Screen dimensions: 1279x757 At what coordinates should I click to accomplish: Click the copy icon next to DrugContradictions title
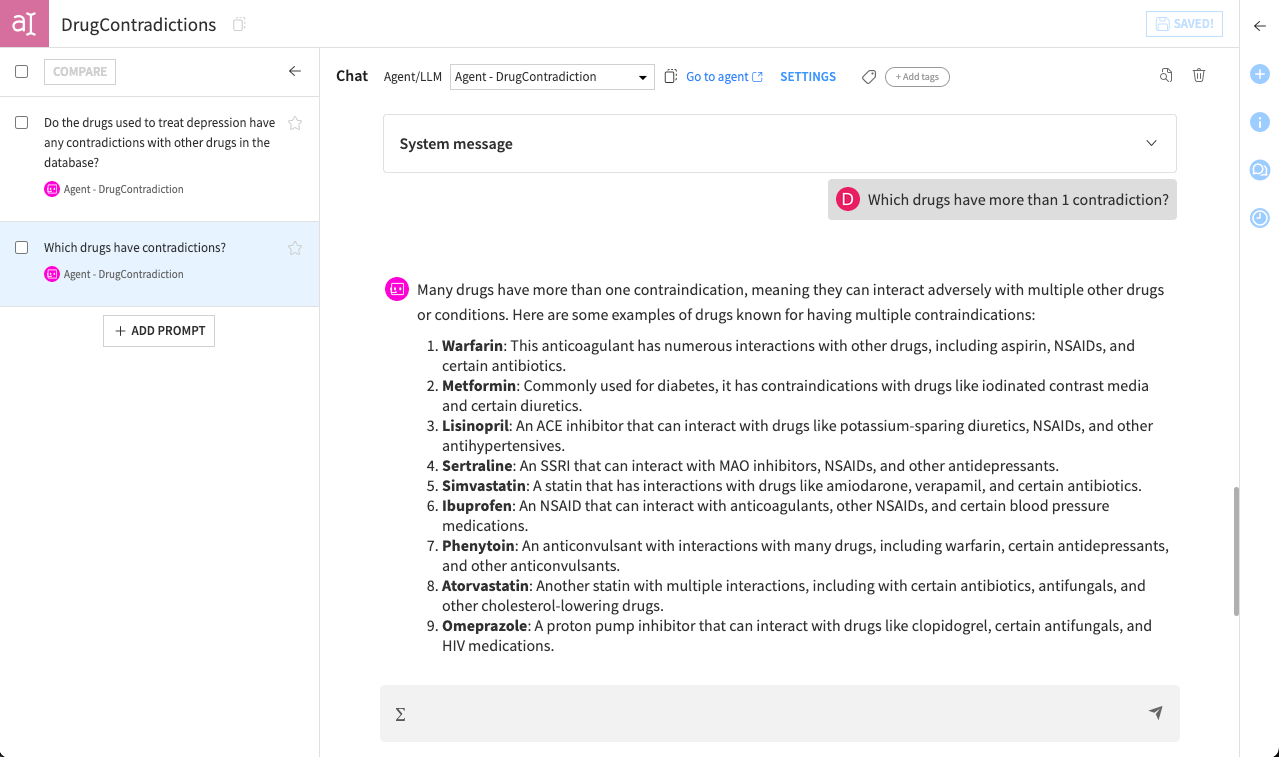[239, 24]
